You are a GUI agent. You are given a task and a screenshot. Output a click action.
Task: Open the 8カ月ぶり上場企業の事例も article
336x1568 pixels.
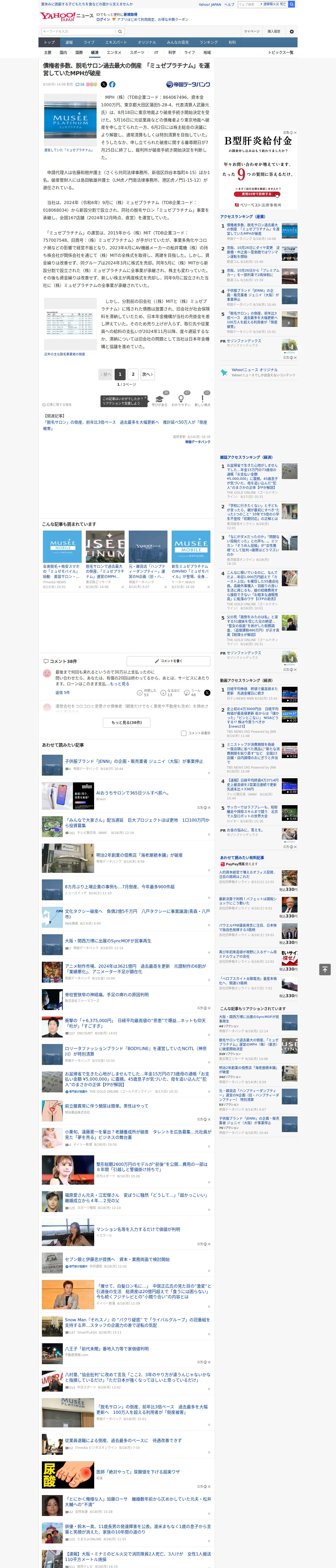point(120,887)
